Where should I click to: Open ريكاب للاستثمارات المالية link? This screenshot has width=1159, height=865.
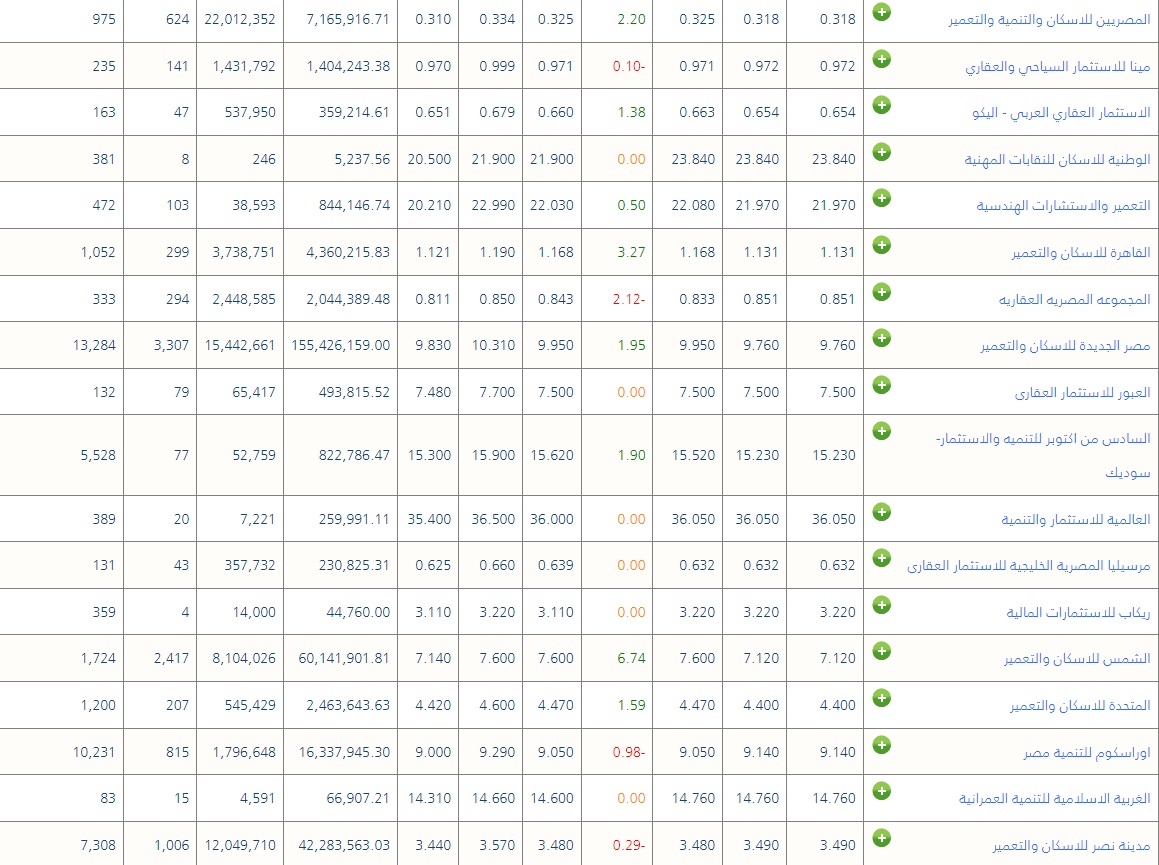click(x=1078, y=613)
